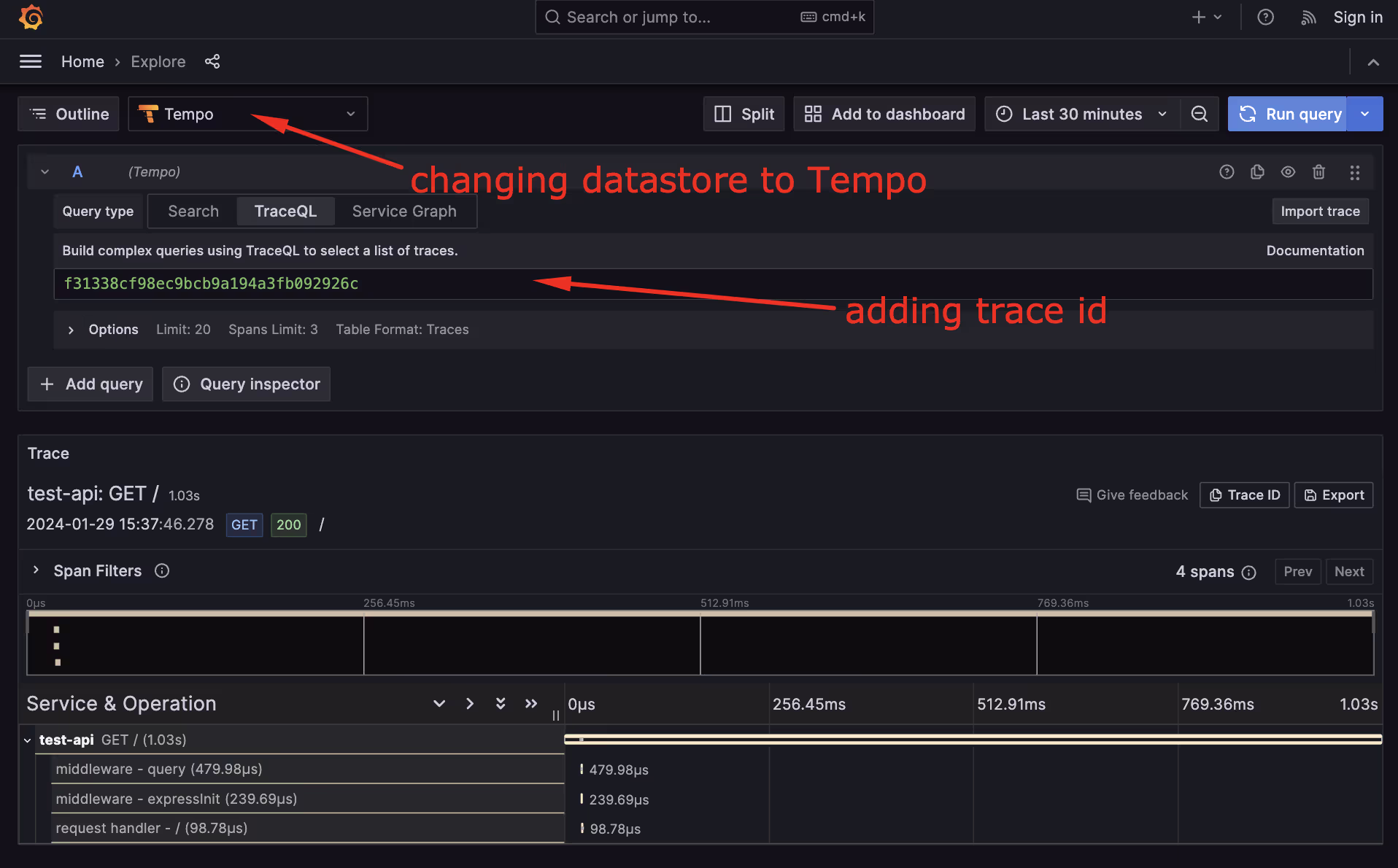1398x868 pixels.
Task: Duplicate query A with the copy icon
Action: pyautogui.click(x=1257, y=172)
